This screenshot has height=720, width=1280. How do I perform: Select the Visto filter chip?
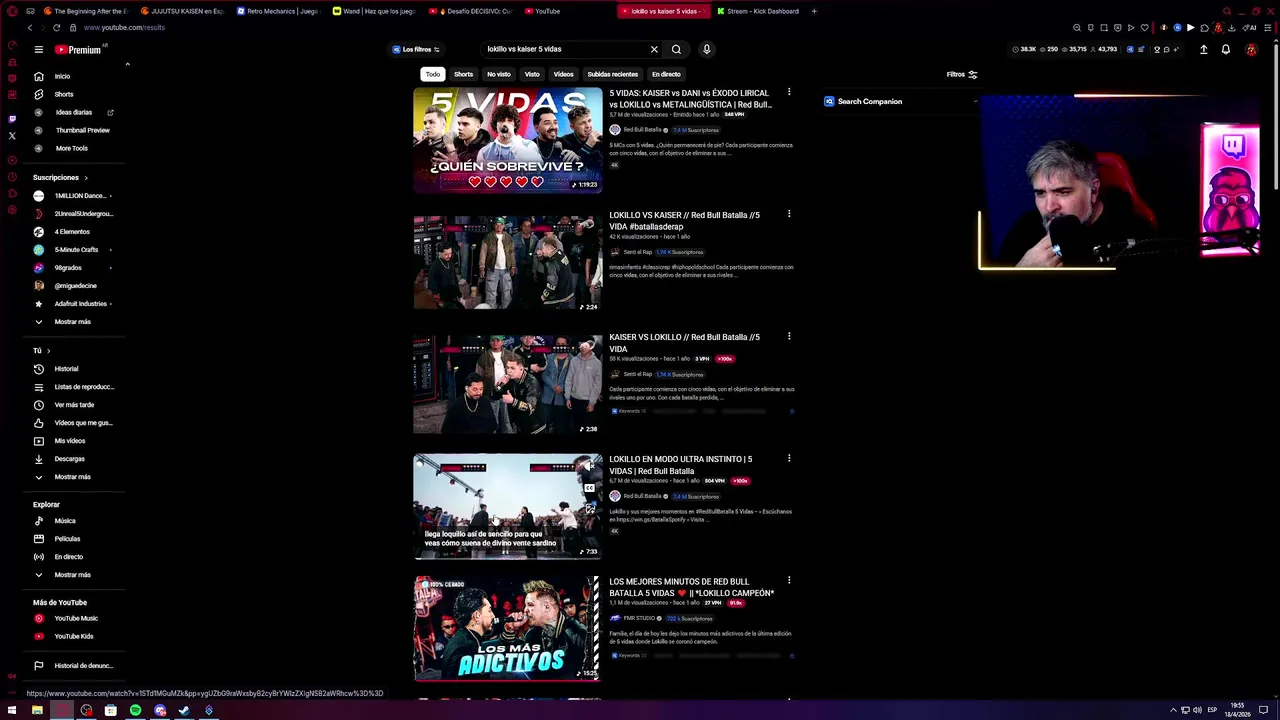point(532,74)
